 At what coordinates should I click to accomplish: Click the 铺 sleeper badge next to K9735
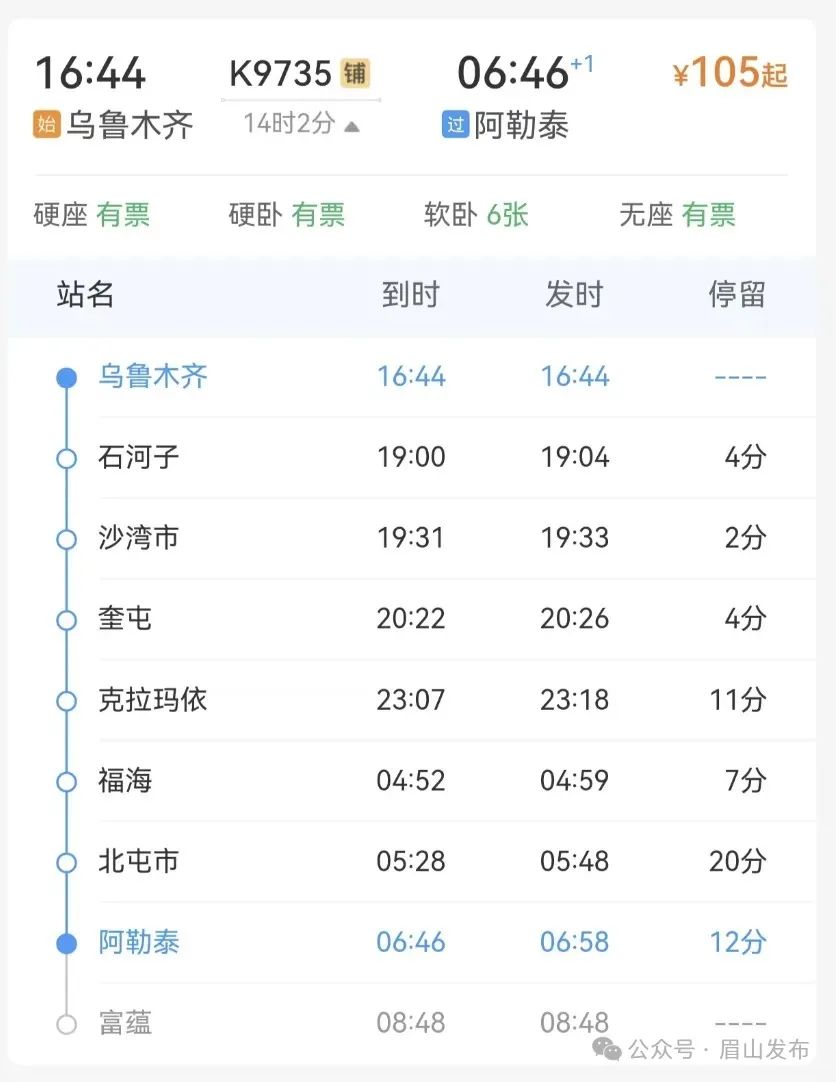click(355, 73)
